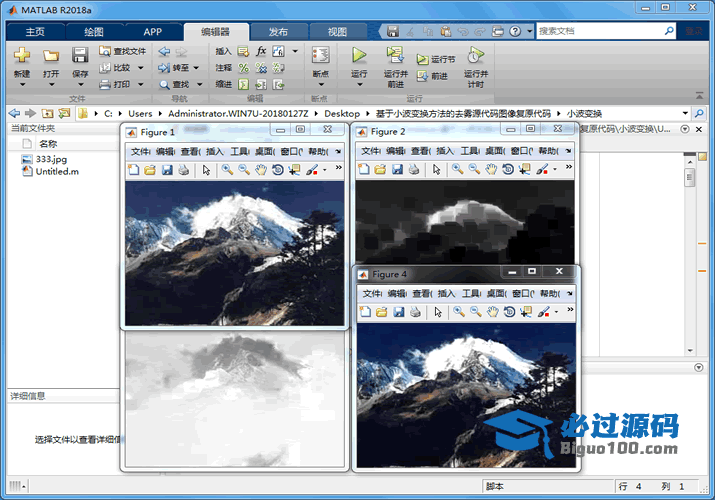Click the Run and Time (运行并计时) icon
715x500 pixels.
476,55
